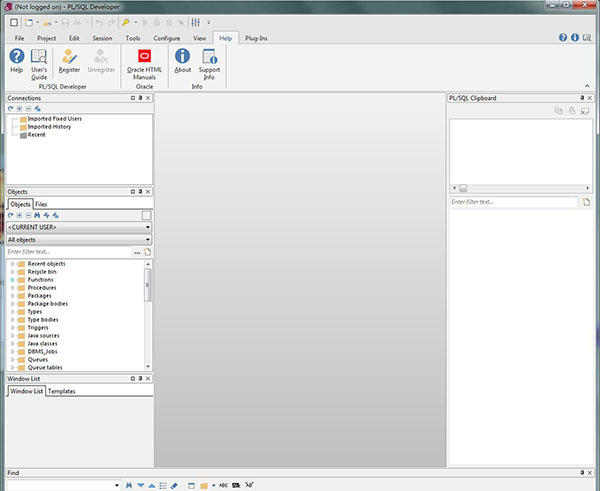
Task: Select the Recycle bin tree item
Action: point(38,272)
